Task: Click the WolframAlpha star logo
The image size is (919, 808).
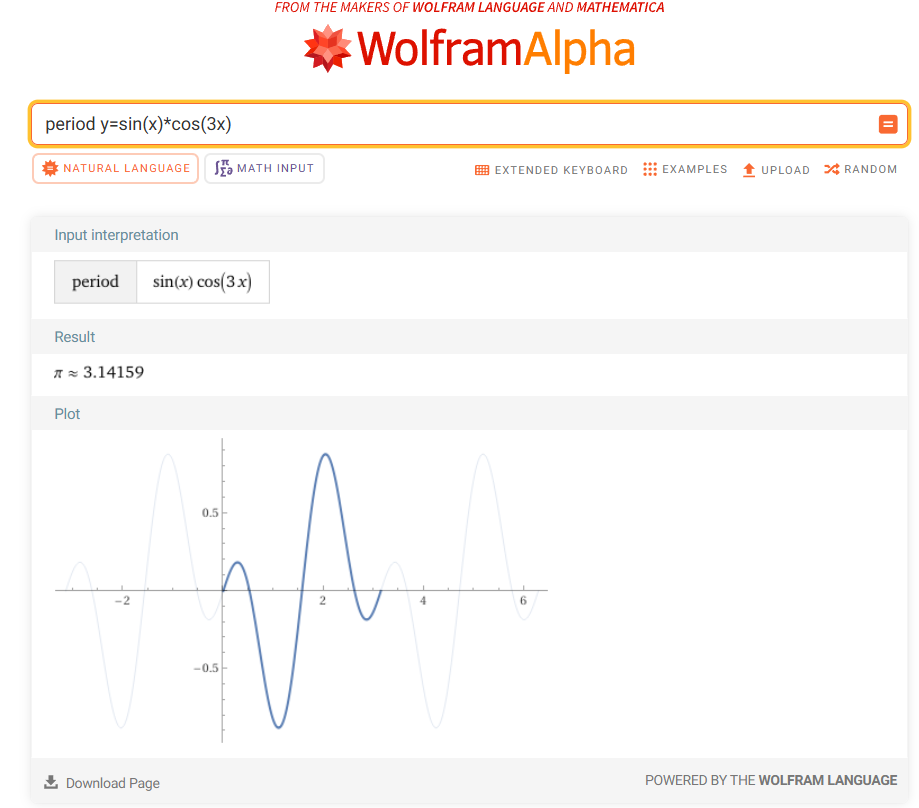Action: pos(327,49)
